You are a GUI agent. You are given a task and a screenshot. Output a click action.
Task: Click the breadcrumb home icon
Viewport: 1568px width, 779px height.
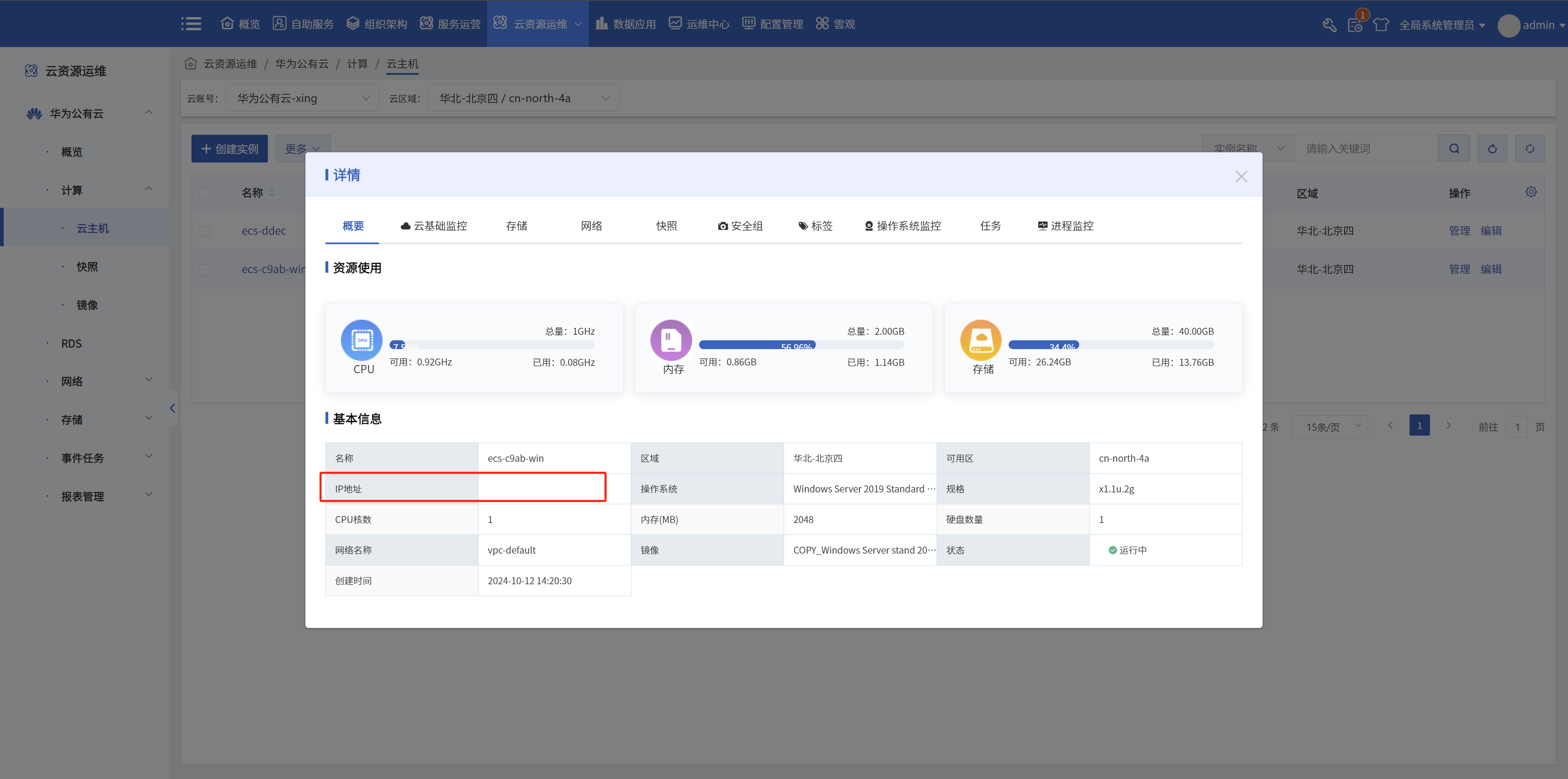pos(191,63)
